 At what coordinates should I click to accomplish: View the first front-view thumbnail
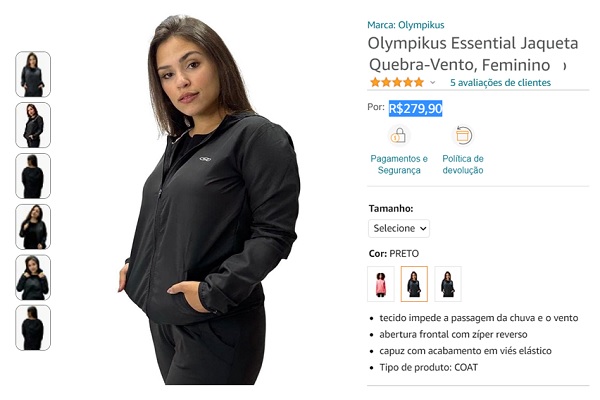(x=33, y=74)
